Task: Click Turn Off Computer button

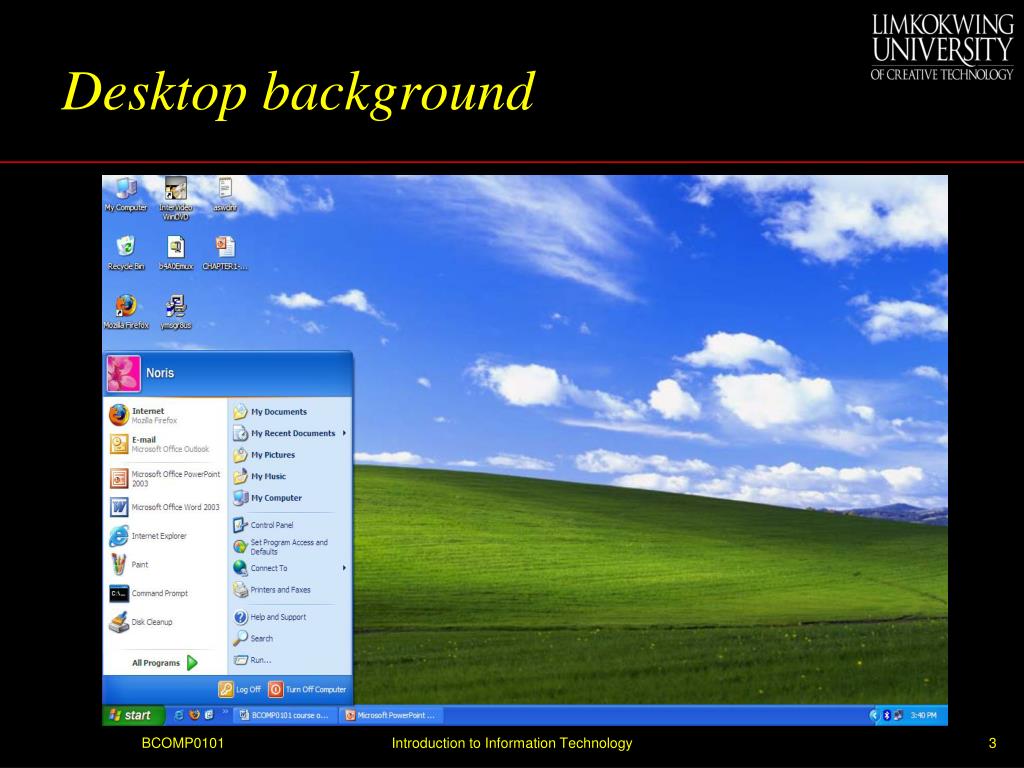Action: click(308, 689)
